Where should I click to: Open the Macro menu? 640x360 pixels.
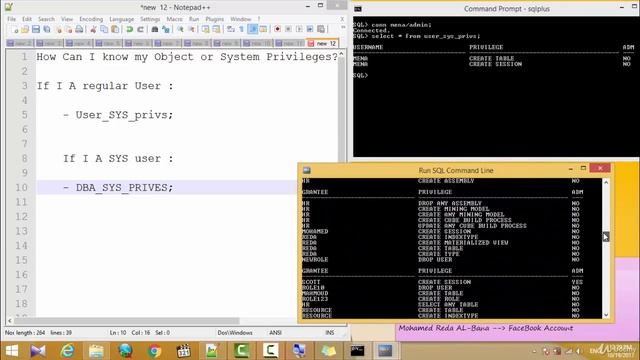(174, 19)
